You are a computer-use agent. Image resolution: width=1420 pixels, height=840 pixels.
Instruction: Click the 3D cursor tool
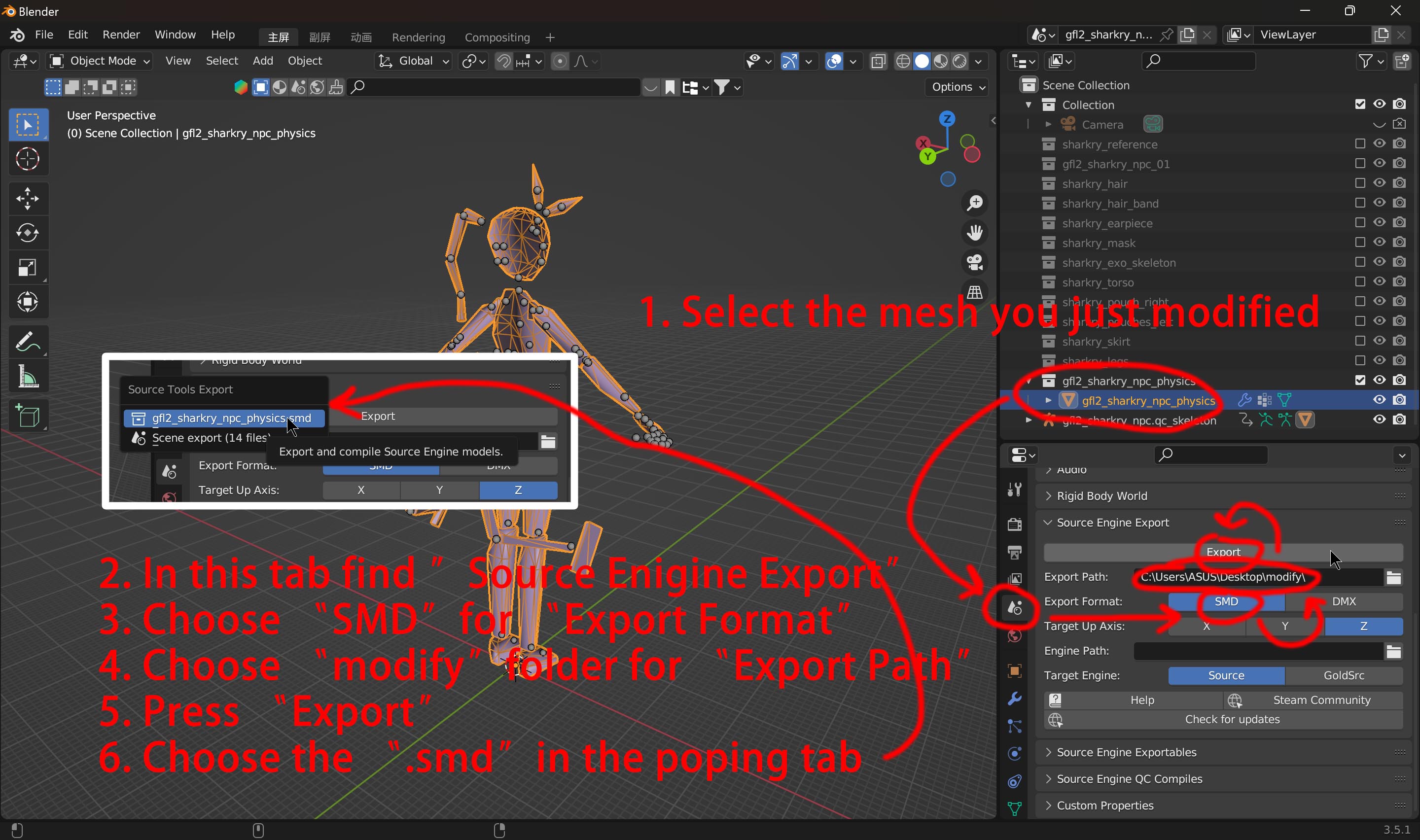(x=27, y=159)
